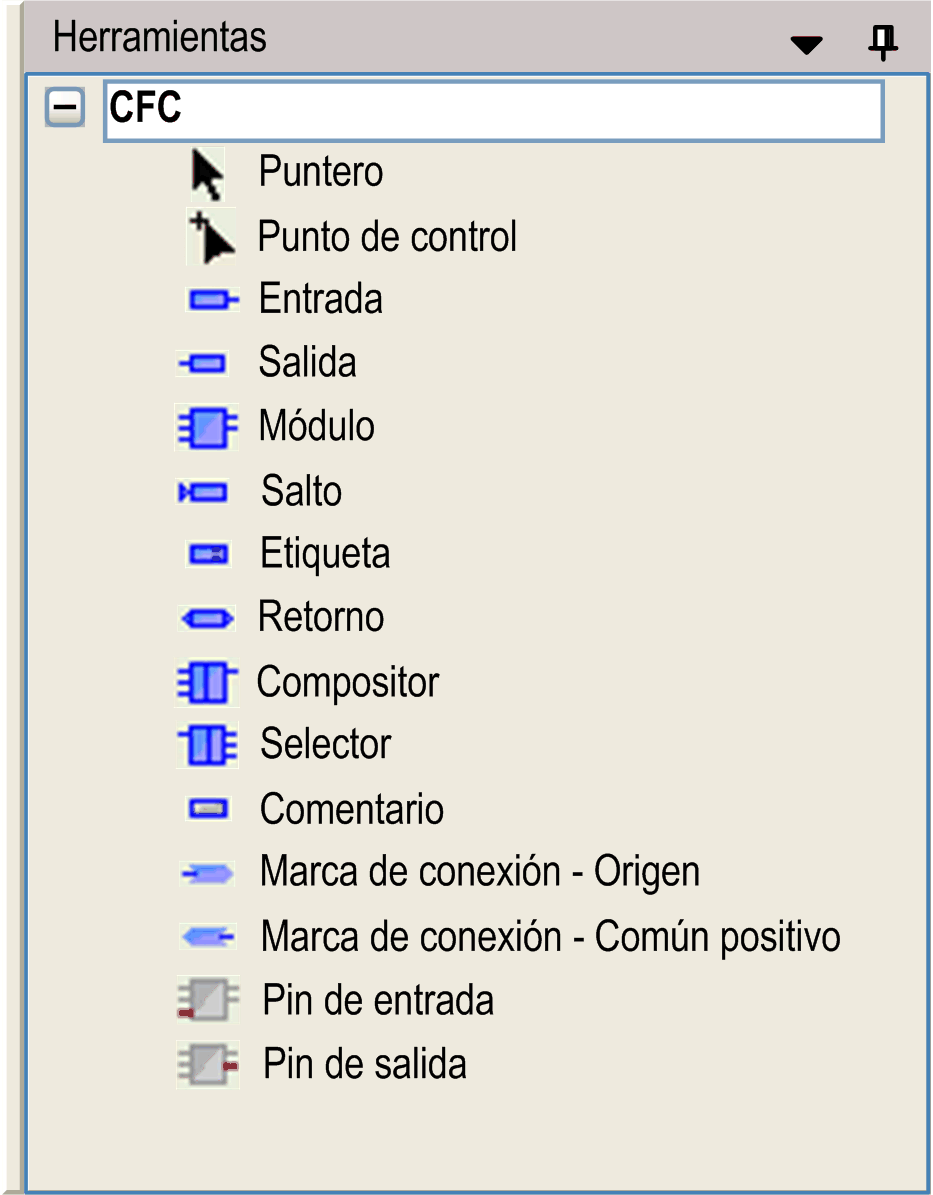Collapse the CFC tools group
The width and height of the screenshot is (933, 1195).
(x=65, y=108)
